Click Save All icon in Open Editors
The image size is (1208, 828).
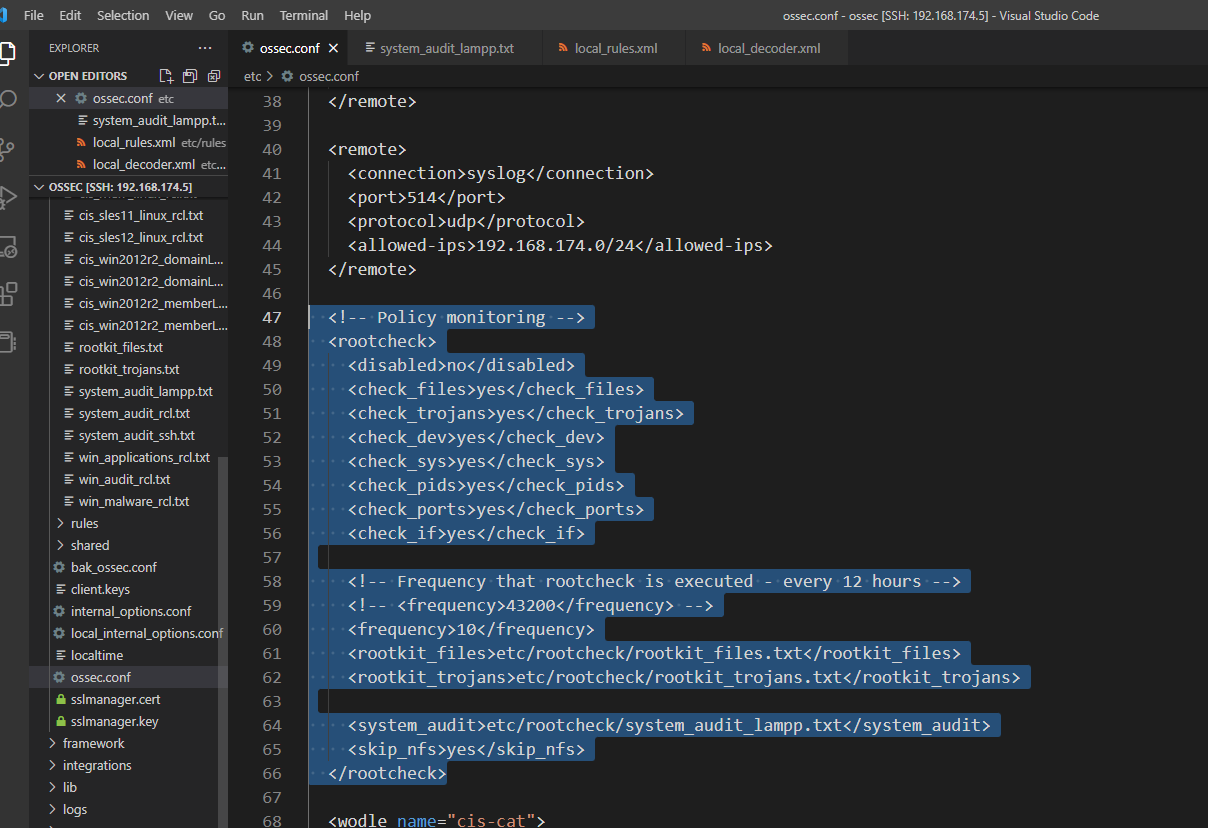click(190, 76)
